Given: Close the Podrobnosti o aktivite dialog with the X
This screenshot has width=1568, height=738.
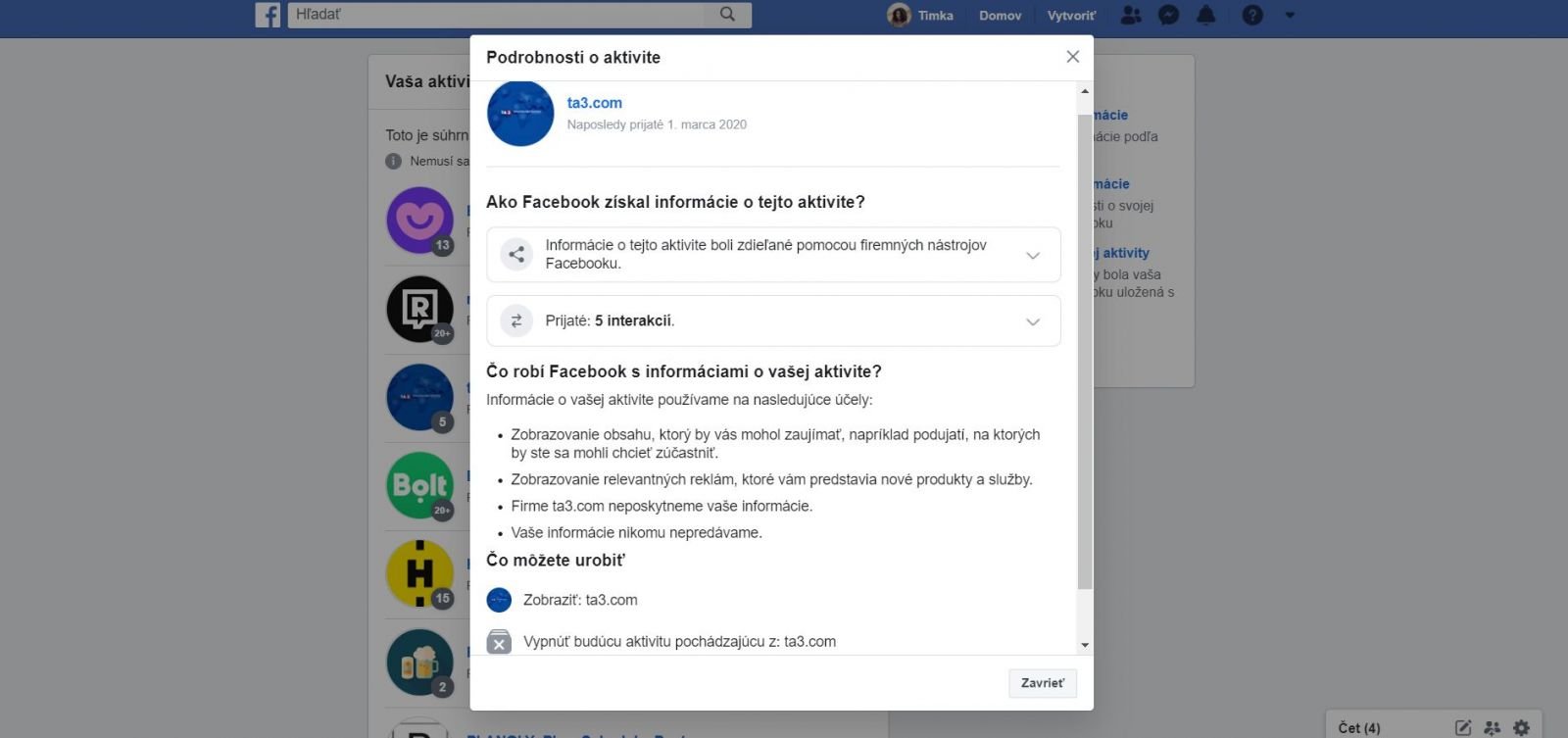Looking at the screenshot, I should [x=1073, y=57].
